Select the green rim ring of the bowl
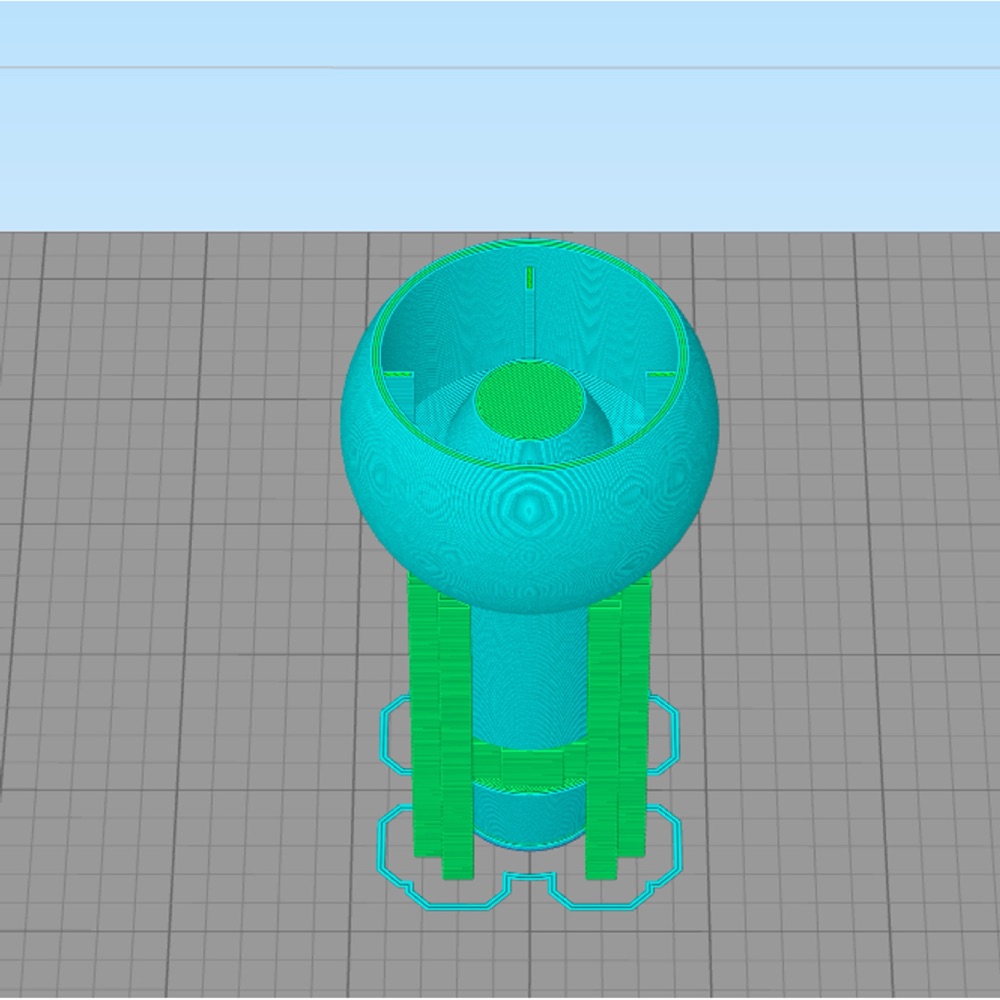This screenshot has width=1000, height=1000. pyautogui.click(x=529, y=353)
